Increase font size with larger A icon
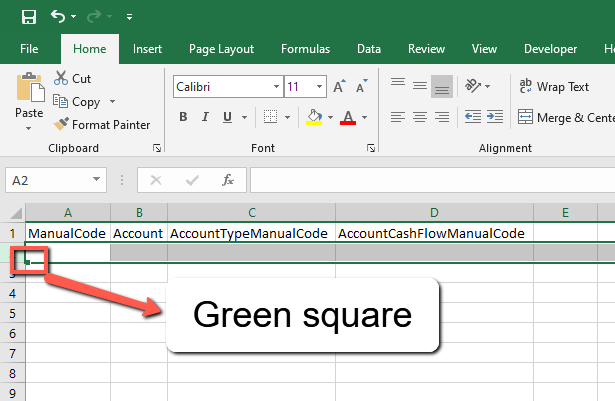Image resolution: width=615 pixels, height=401 pixels. [x=339, y=87]
